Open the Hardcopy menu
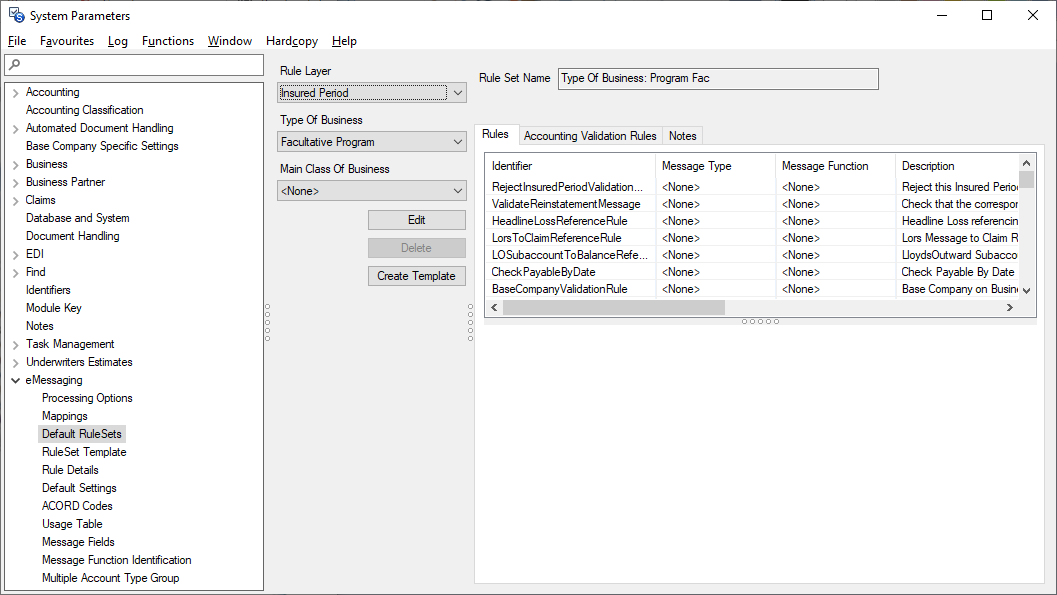This screenshot has width=1057, height=595. coord(292,41)
